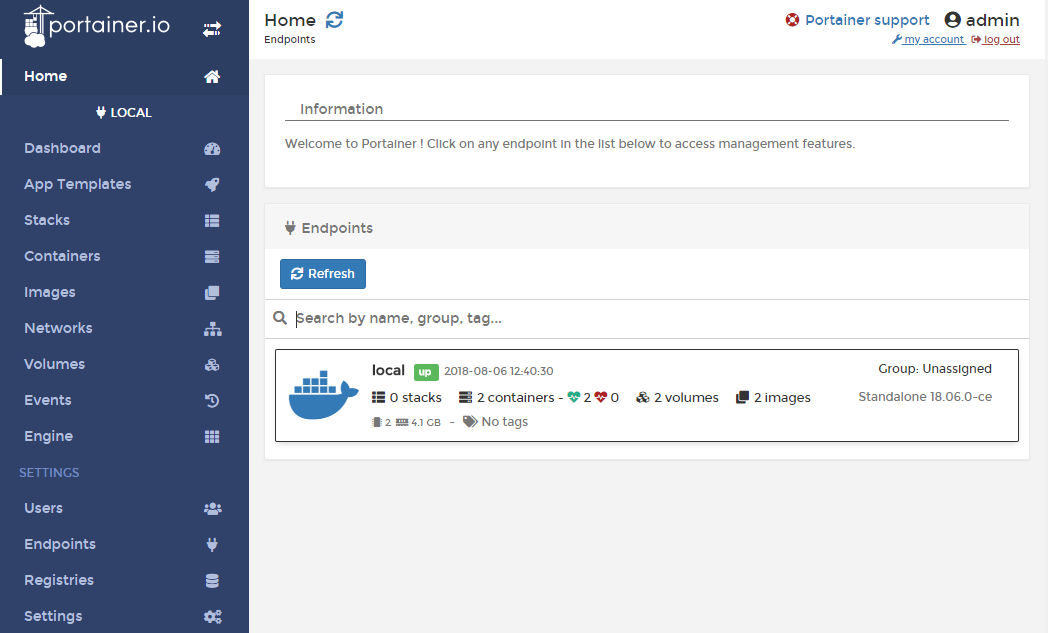This screenshot has width=1048, height=633.
Task: Click the Volumes cubes icon
Action: tap(212, 365)
